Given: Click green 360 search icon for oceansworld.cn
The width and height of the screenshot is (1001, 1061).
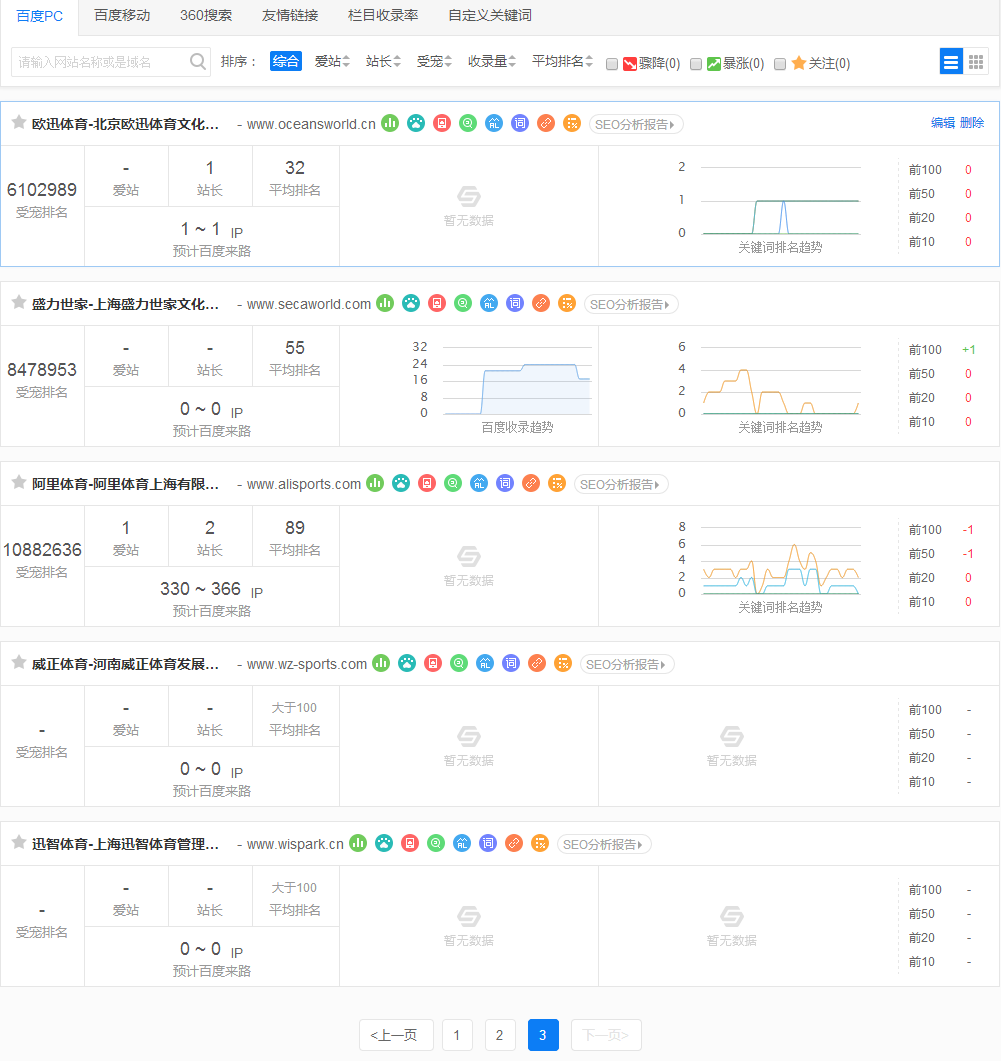Looking at the screenshot, I should point(468,123).
